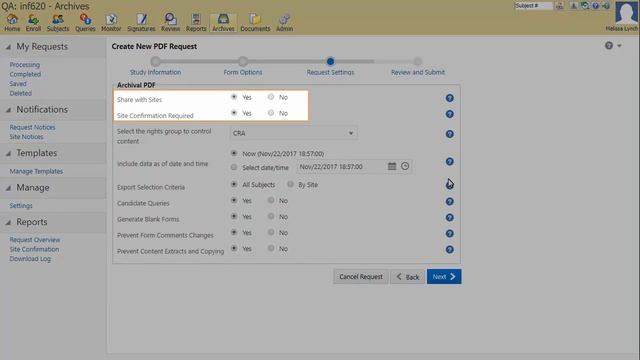Set Candidate Queries to No
Image resolution: width=640 pixels, height=360 pixels.
pos(271,200)
